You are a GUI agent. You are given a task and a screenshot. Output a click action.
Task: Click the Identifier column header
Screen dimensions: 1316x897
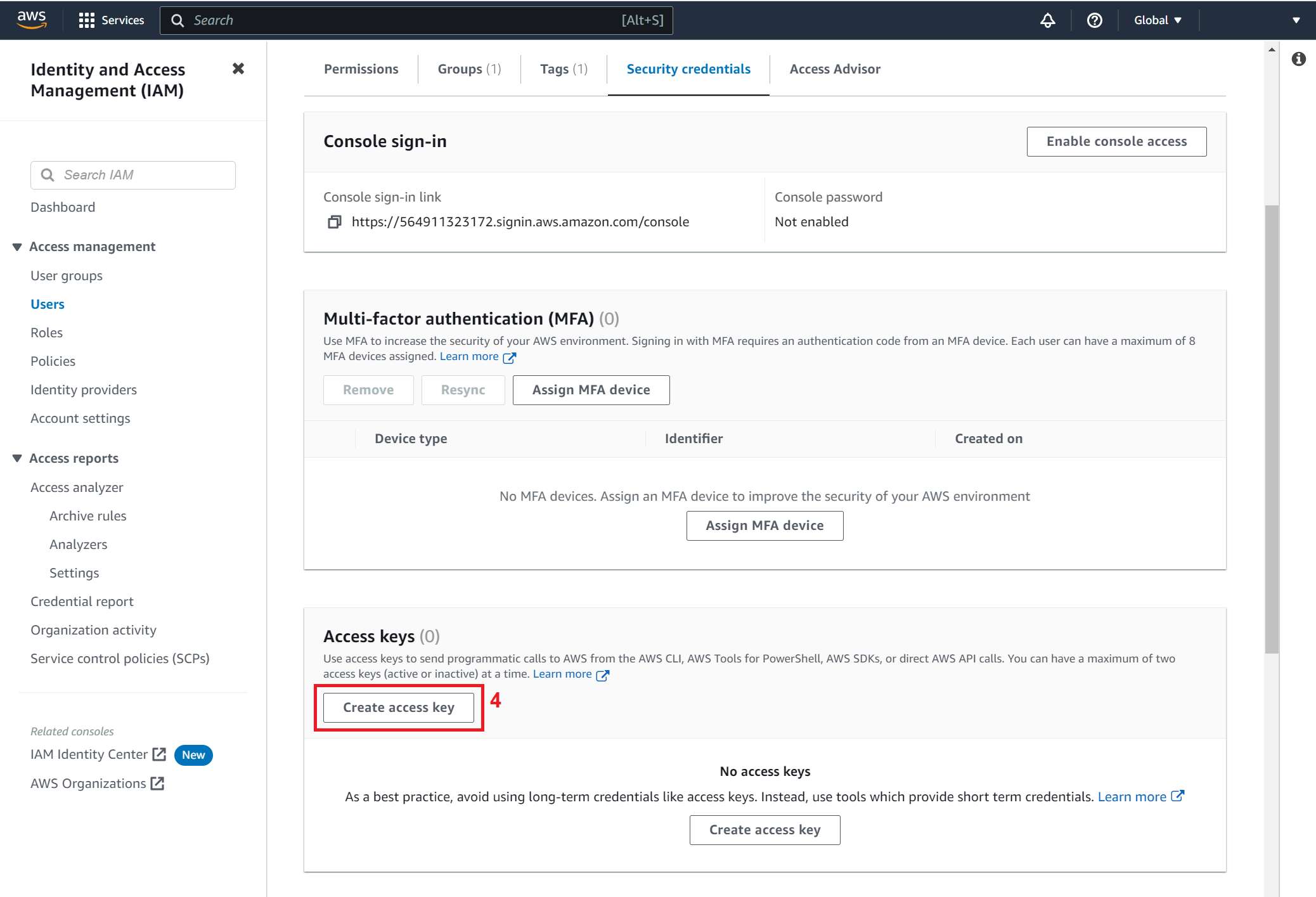point(693,439)
